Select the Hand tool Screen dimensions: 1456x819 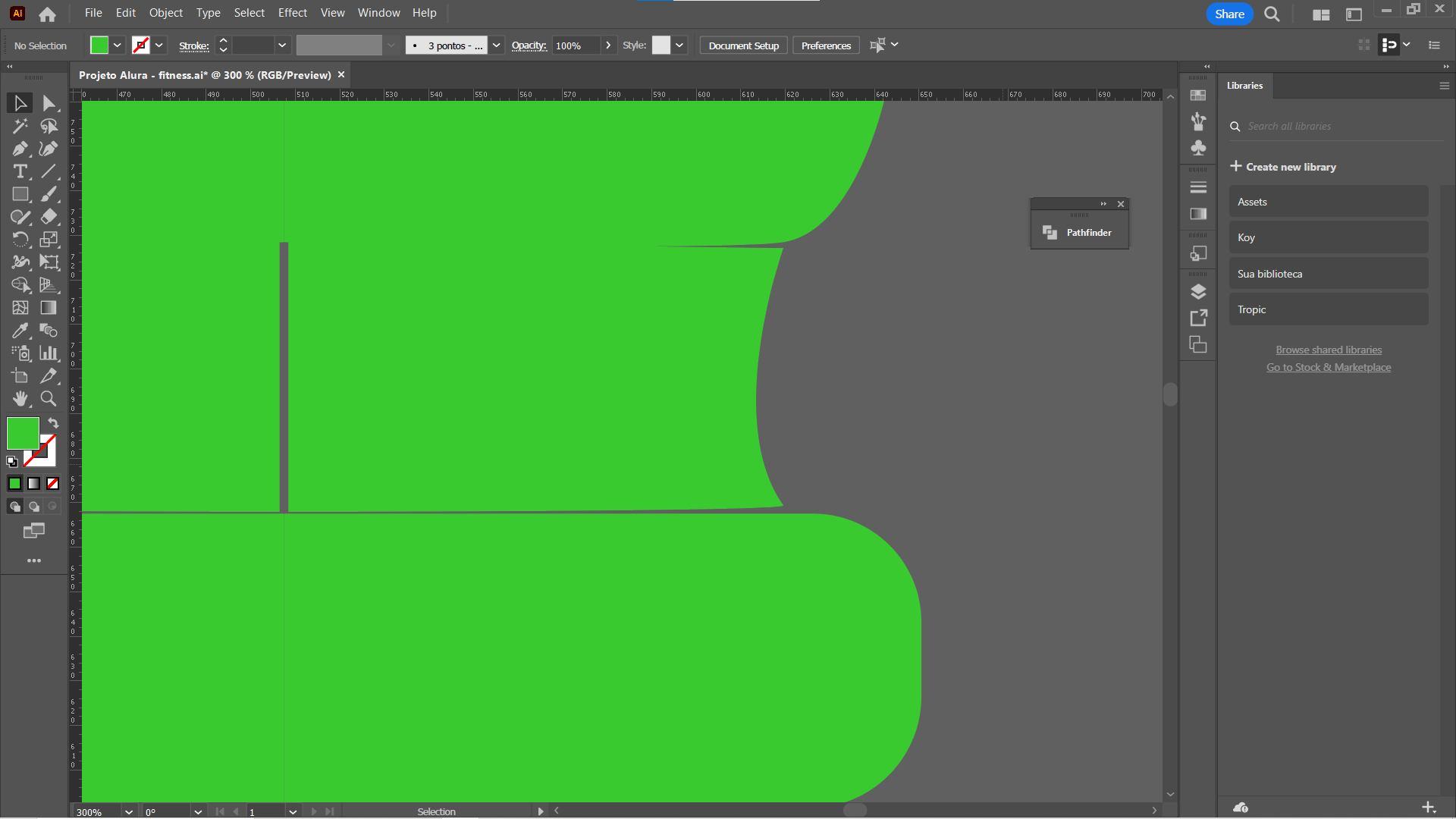20,399
